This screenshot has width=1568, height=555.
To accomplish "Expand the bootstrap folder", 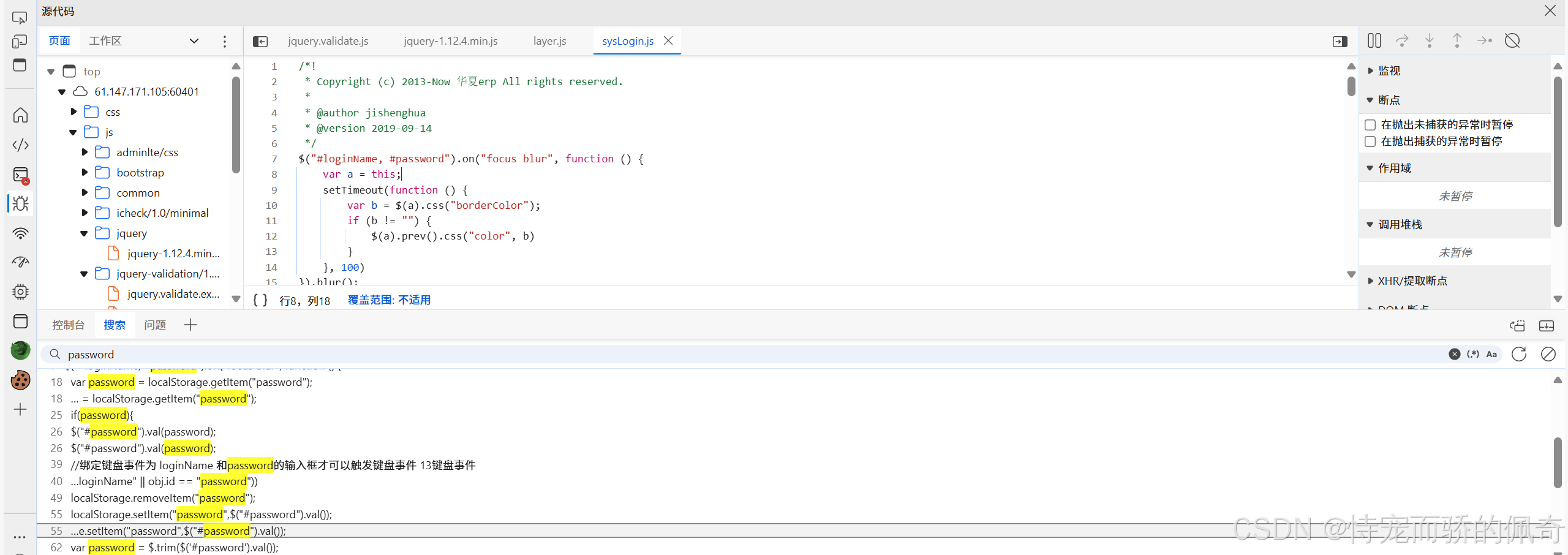I will [x=85, y=173].
